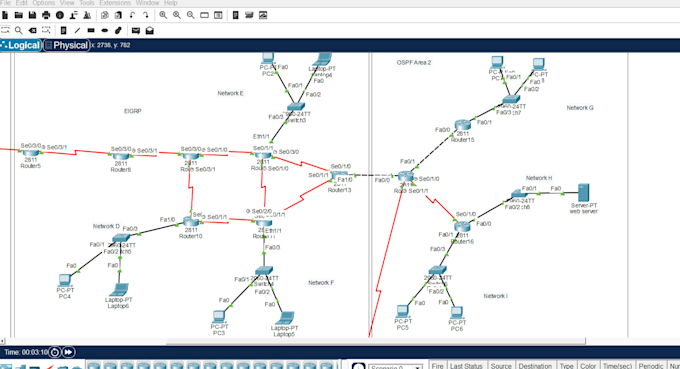
Task: Open the Extensions menu
Action: click(x=115, y=3)
